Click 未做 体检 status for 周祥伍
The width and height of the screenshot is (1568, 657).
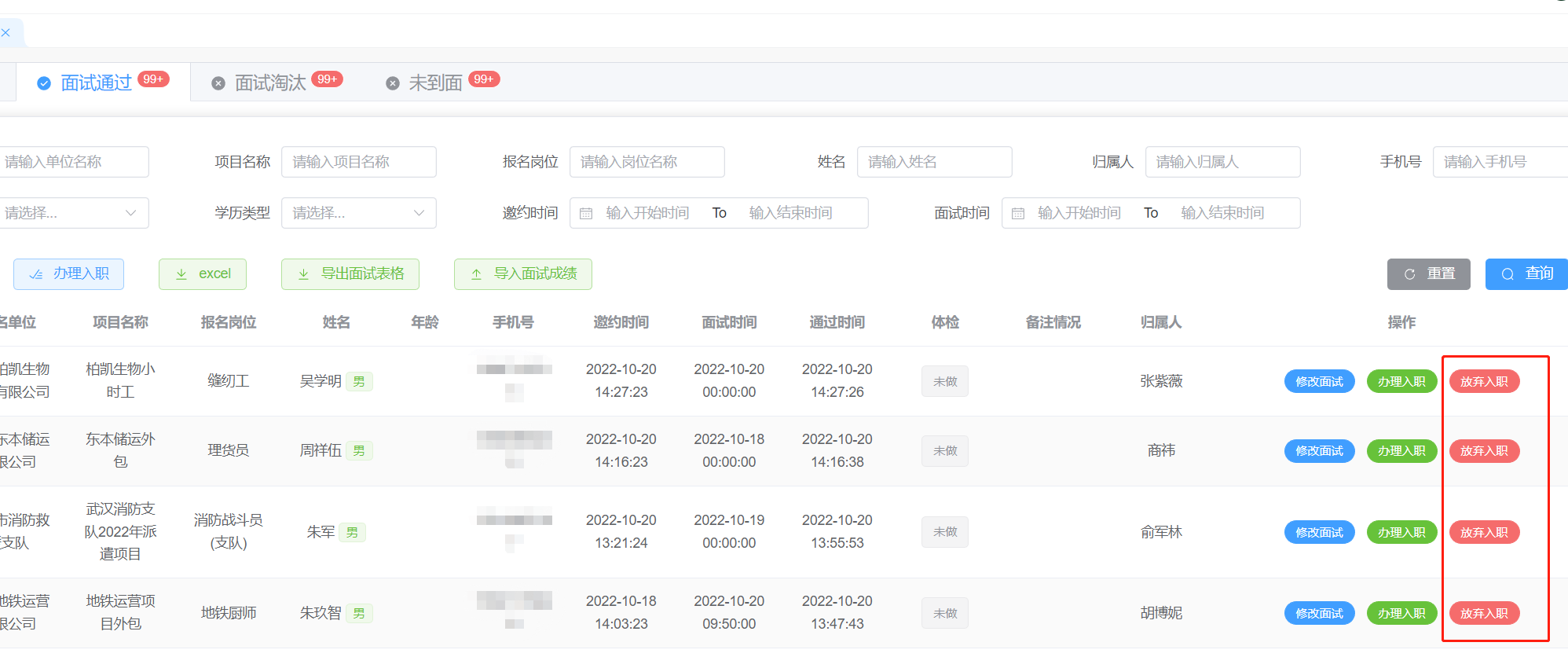coord(945,451)
